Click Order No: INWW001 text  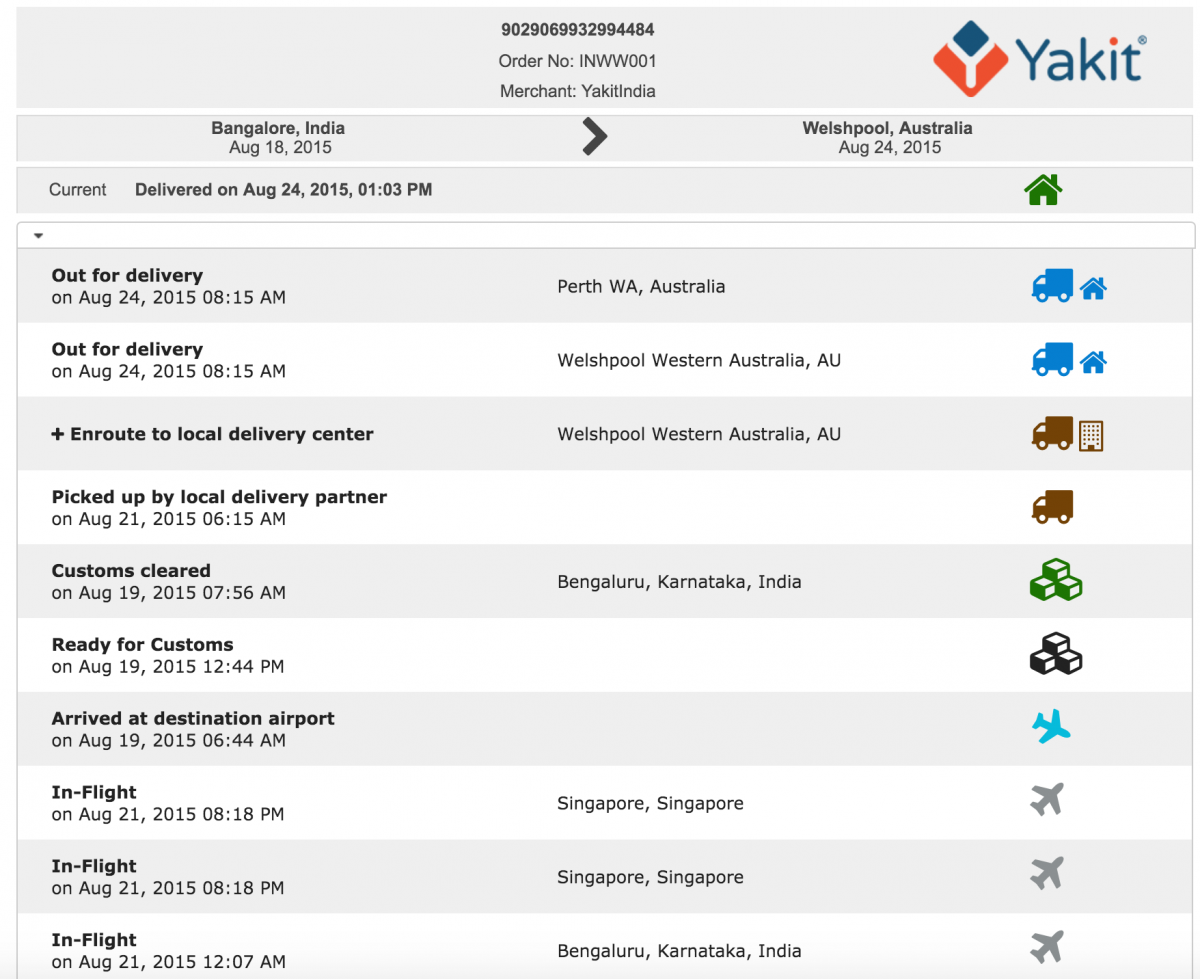click(x=578, y=61)
